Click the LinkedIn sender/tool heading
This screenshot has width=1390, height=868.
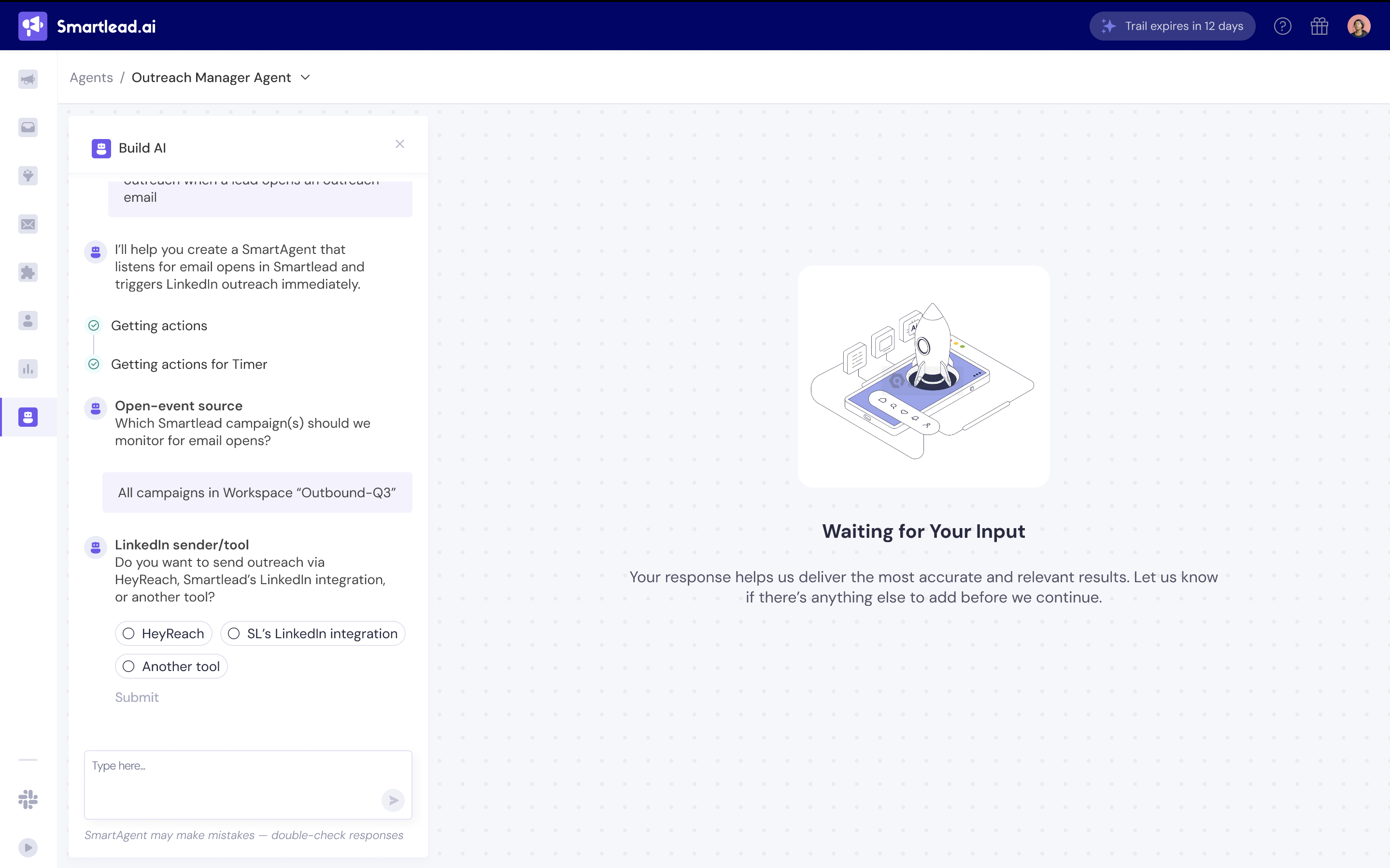tap(182, 545)
